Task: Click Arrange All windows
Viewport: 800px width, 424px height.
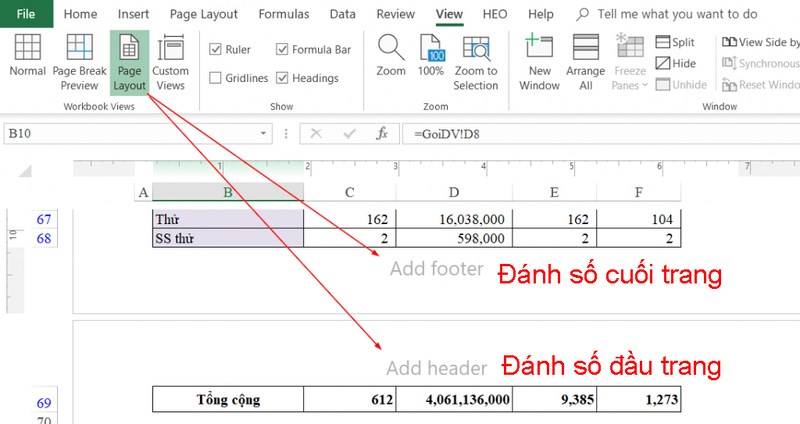Action: click(x=586, y=62)
